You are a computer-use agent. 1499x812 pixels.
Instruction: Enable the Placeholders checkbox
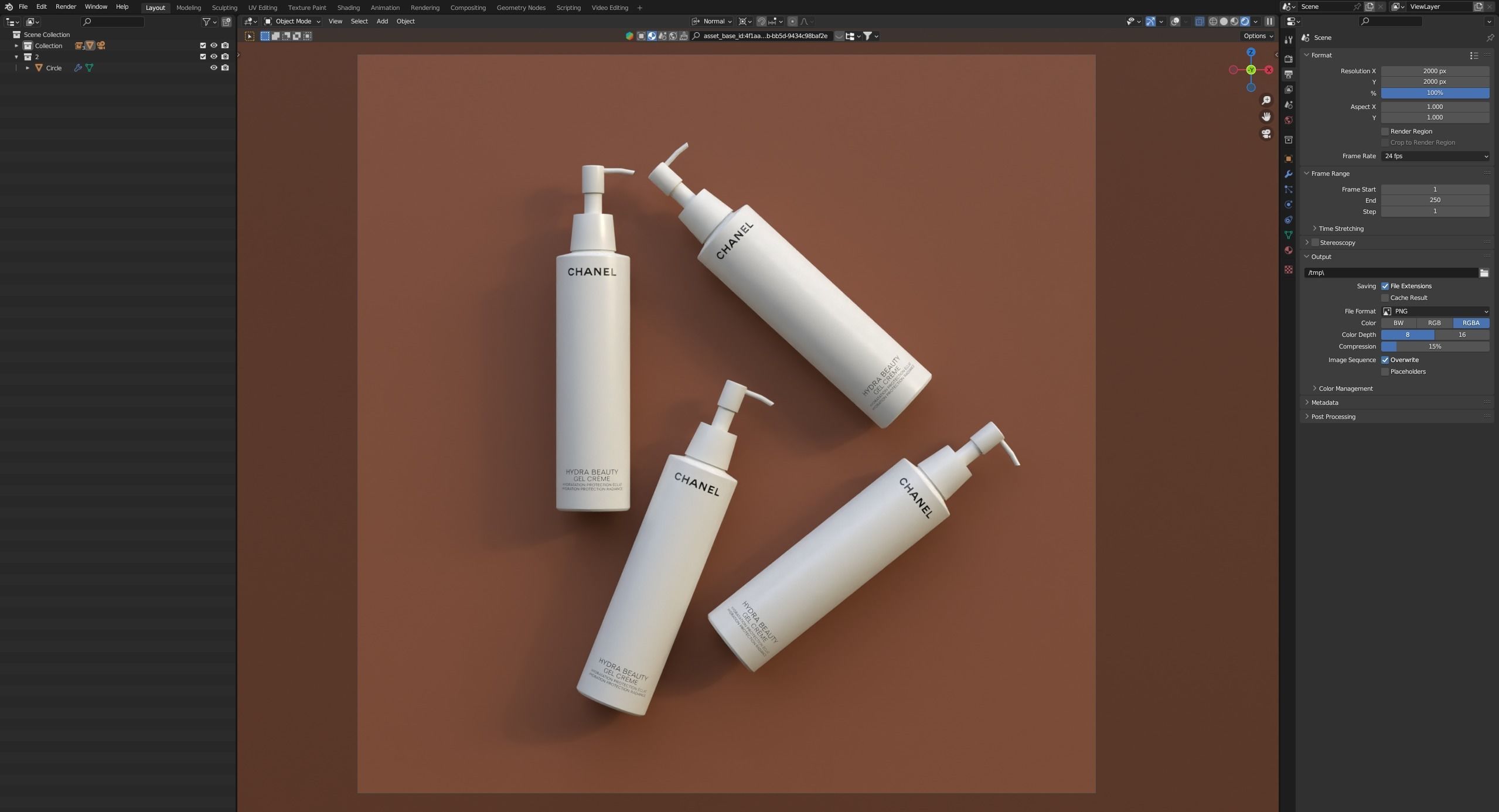coord(1385,371)
